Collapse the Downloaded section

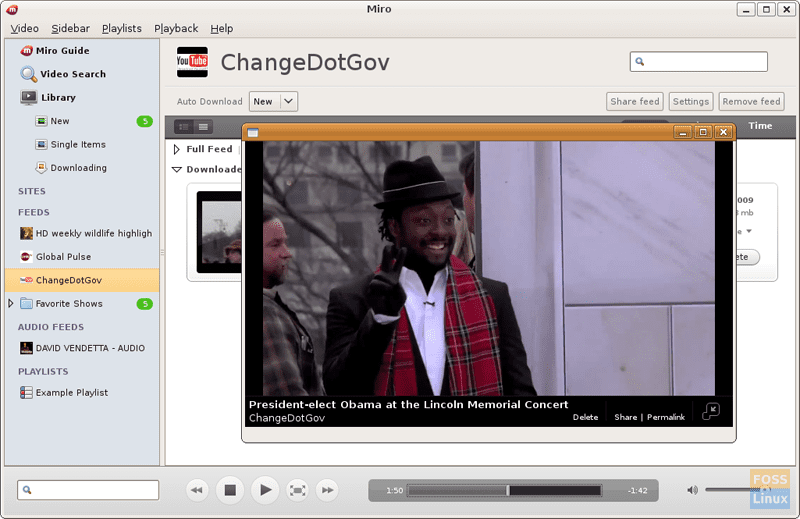(x=177, y=169)
